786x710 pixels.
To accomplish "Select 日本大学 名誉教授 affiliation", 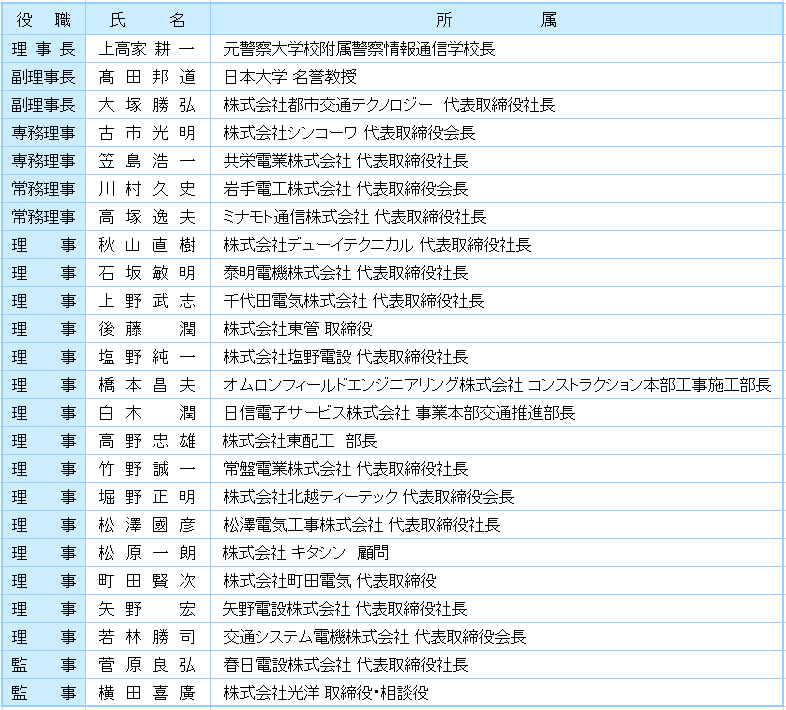I will coord(497,77).
